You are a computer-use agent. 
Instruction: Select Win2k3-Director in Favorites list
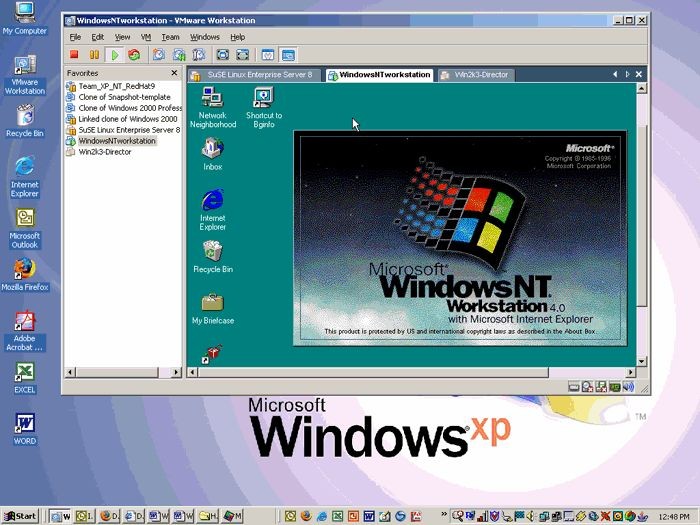coord(104,152)
